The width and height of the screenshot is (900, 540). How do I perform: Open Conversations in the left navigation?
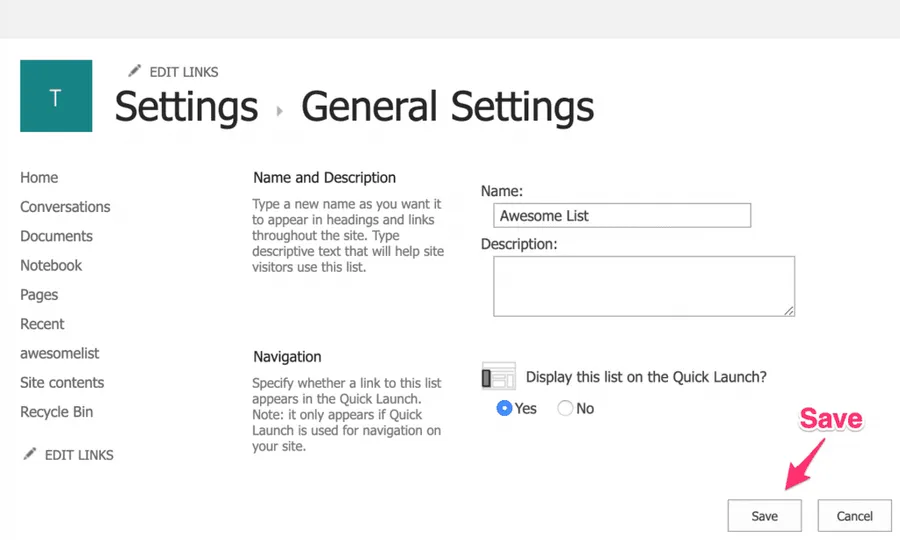pos(65,207)
